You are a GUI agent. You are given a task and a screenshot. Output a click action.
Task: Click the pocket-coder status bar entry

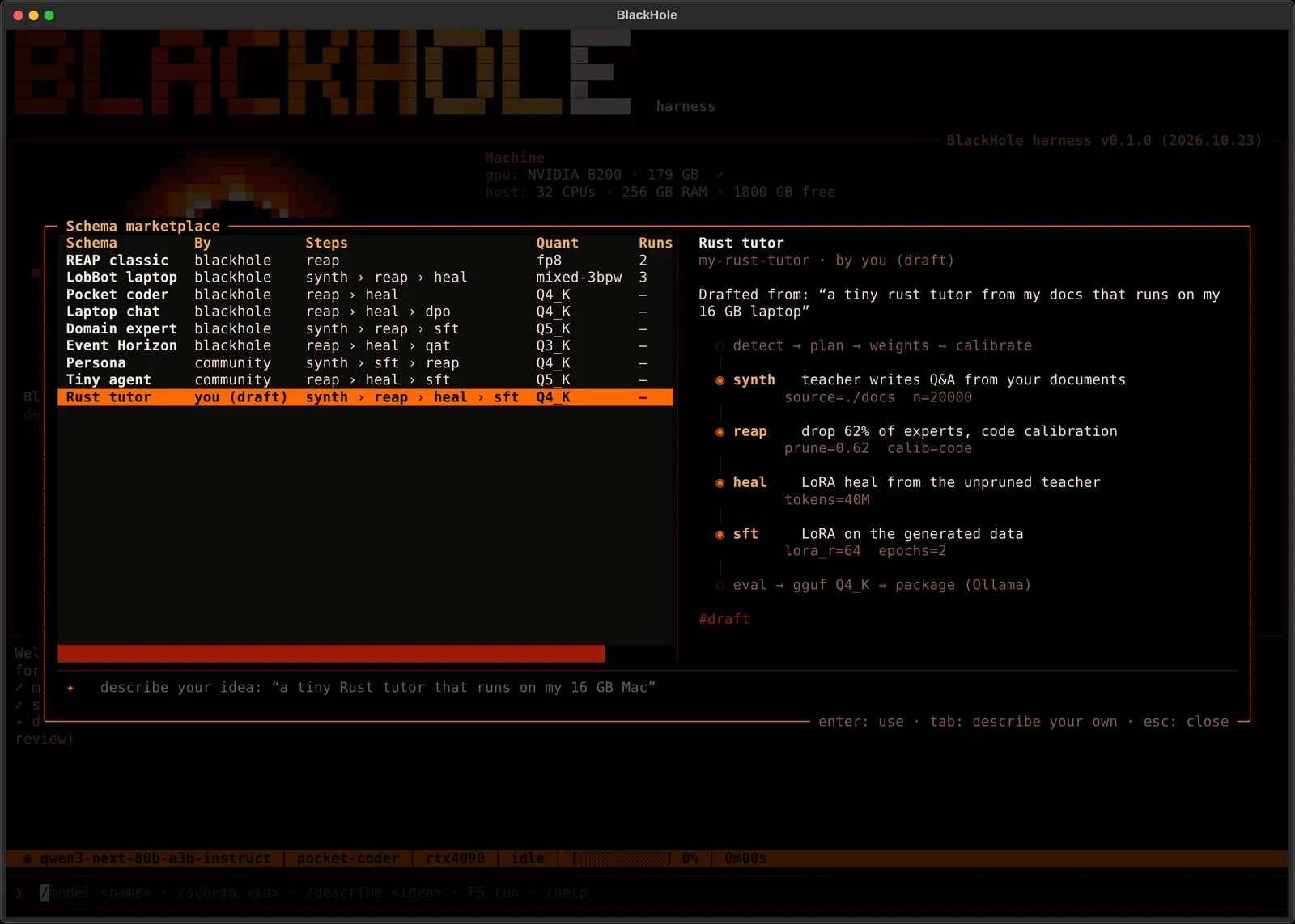click(348, 858)
